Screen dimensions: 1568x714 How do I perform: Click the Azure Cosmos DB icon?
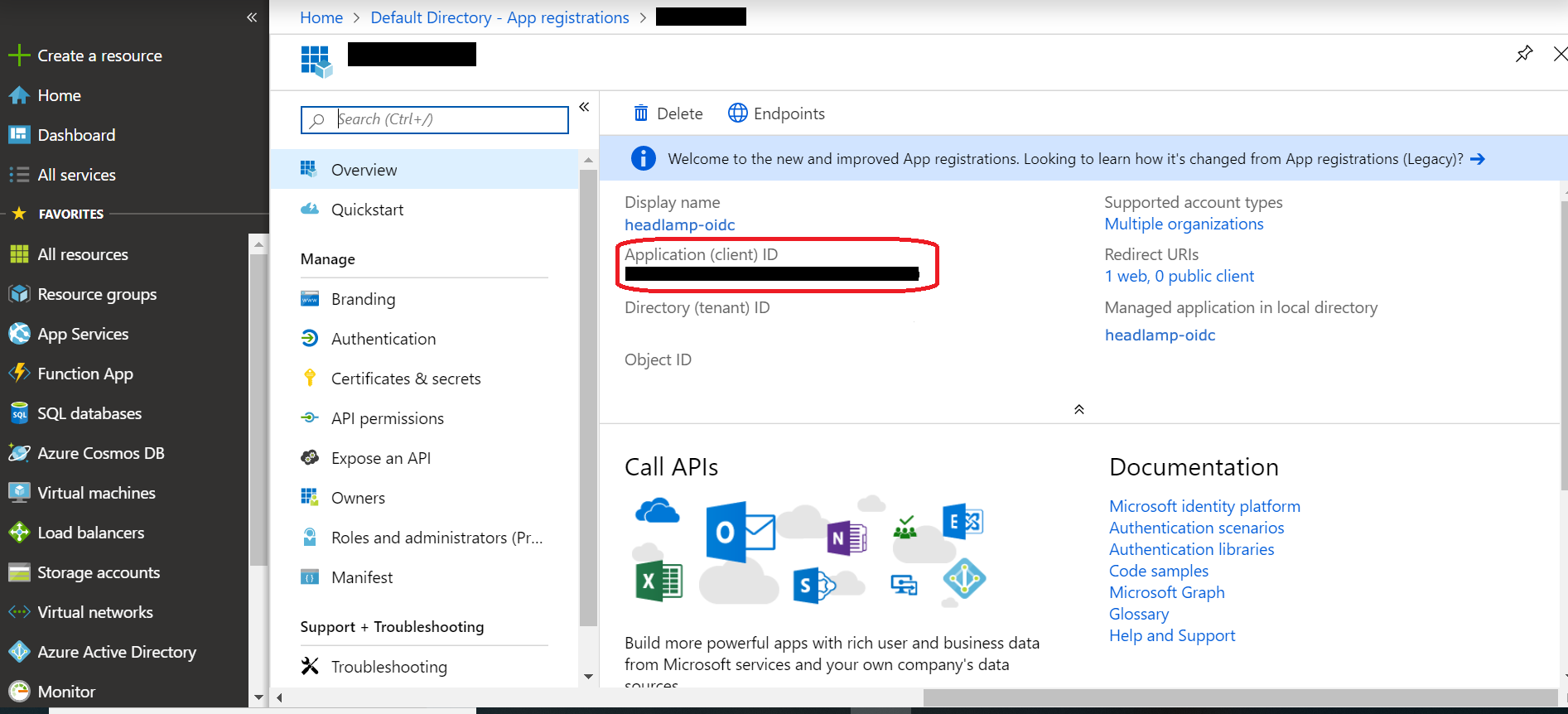click(19, 453)
